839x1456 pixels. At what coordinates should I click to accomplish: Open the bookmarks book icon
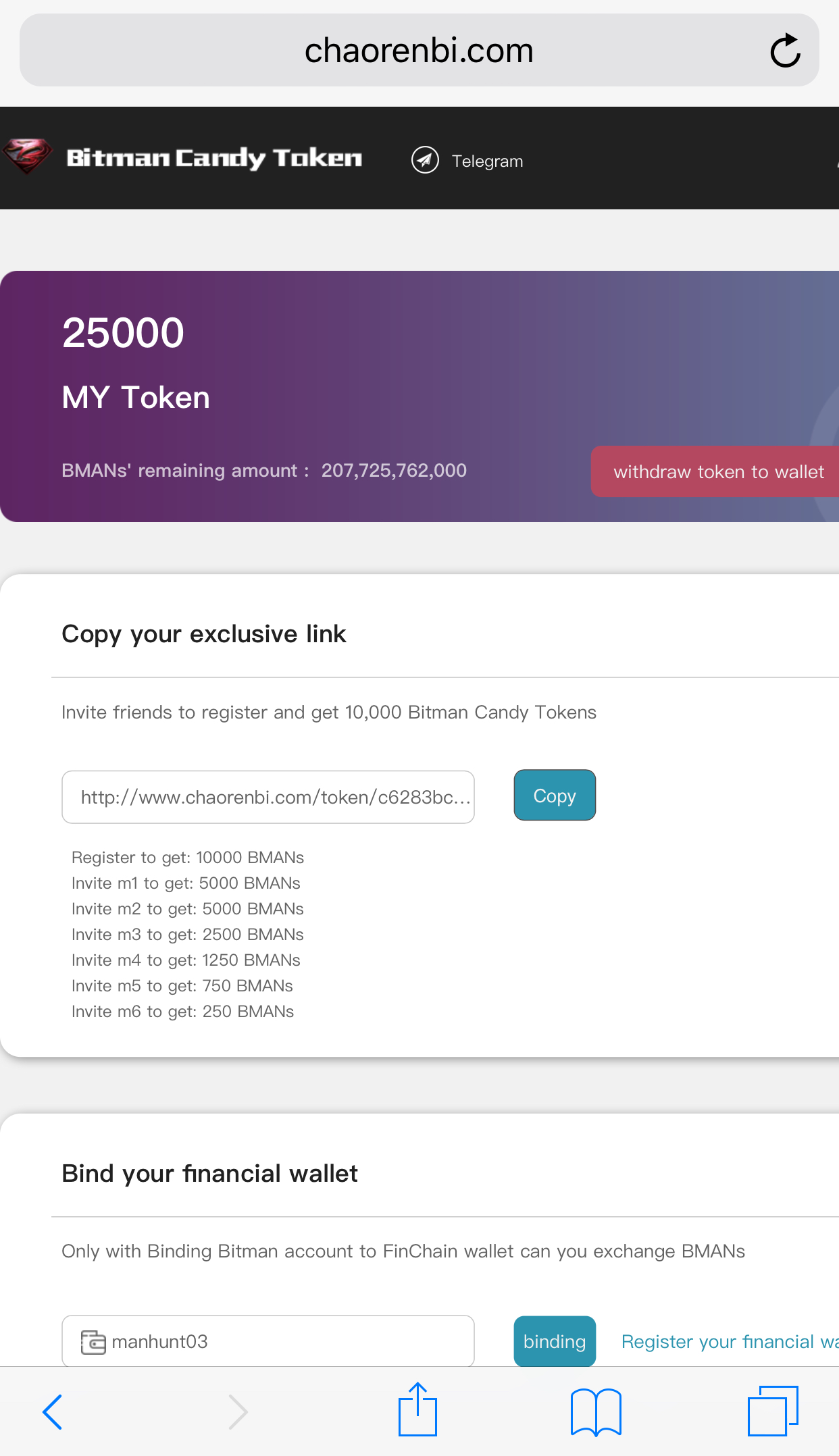[x=596, y=1411]
